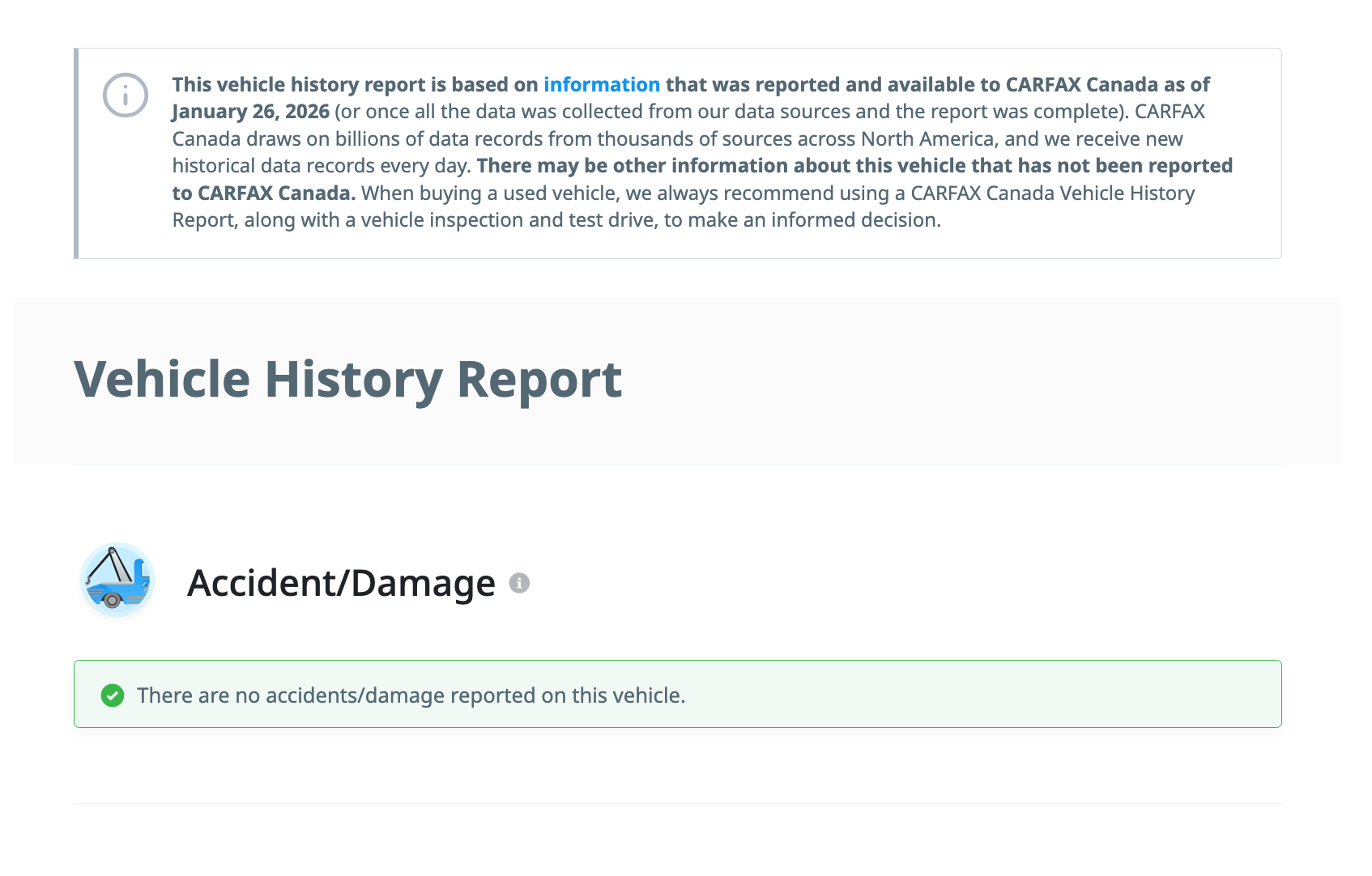Click the "historical data records every day" text

[x=321, y=166]
